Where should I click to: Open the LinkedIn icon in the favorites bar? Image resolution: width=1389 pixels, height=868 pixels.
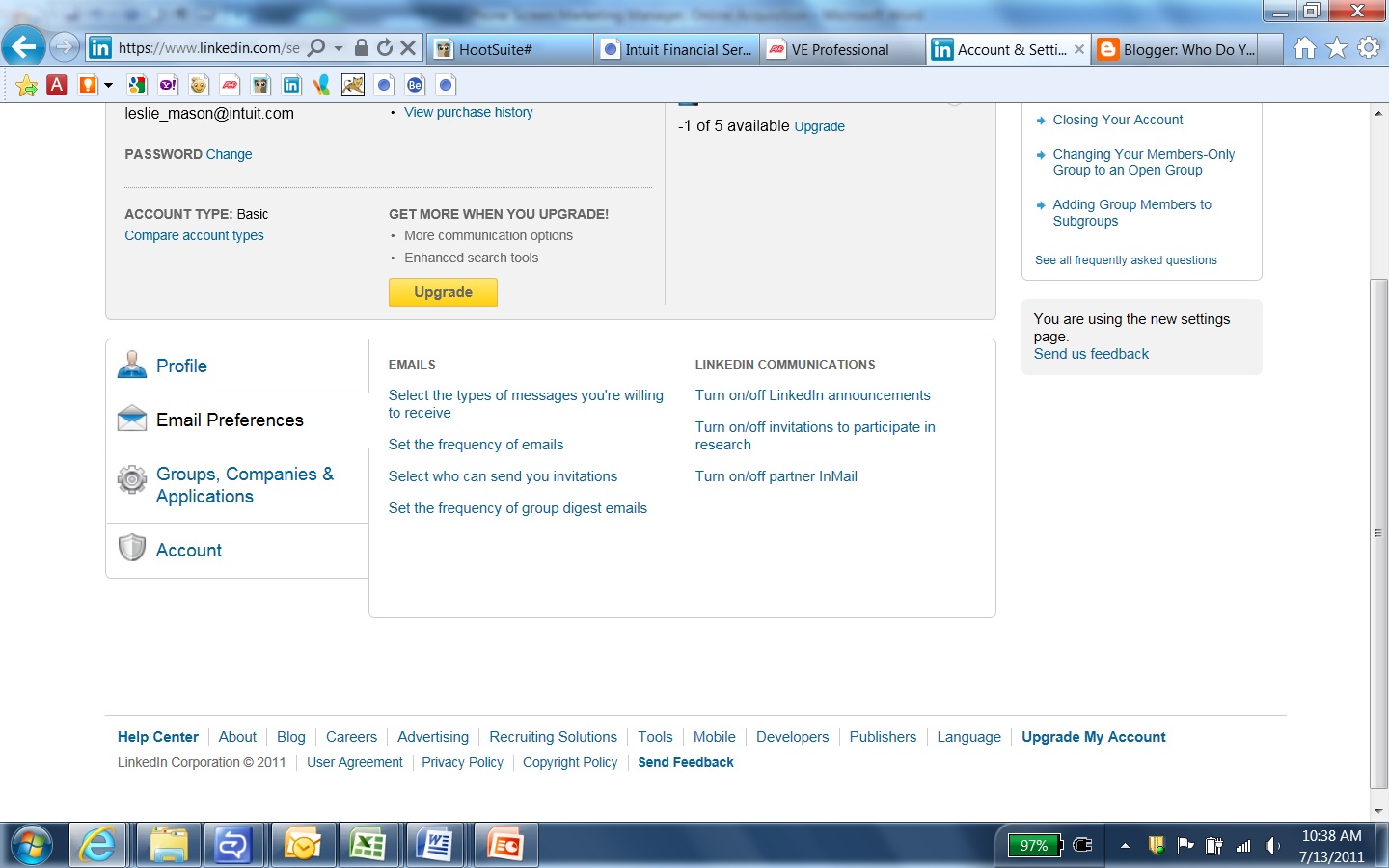(x=291, y=85)
